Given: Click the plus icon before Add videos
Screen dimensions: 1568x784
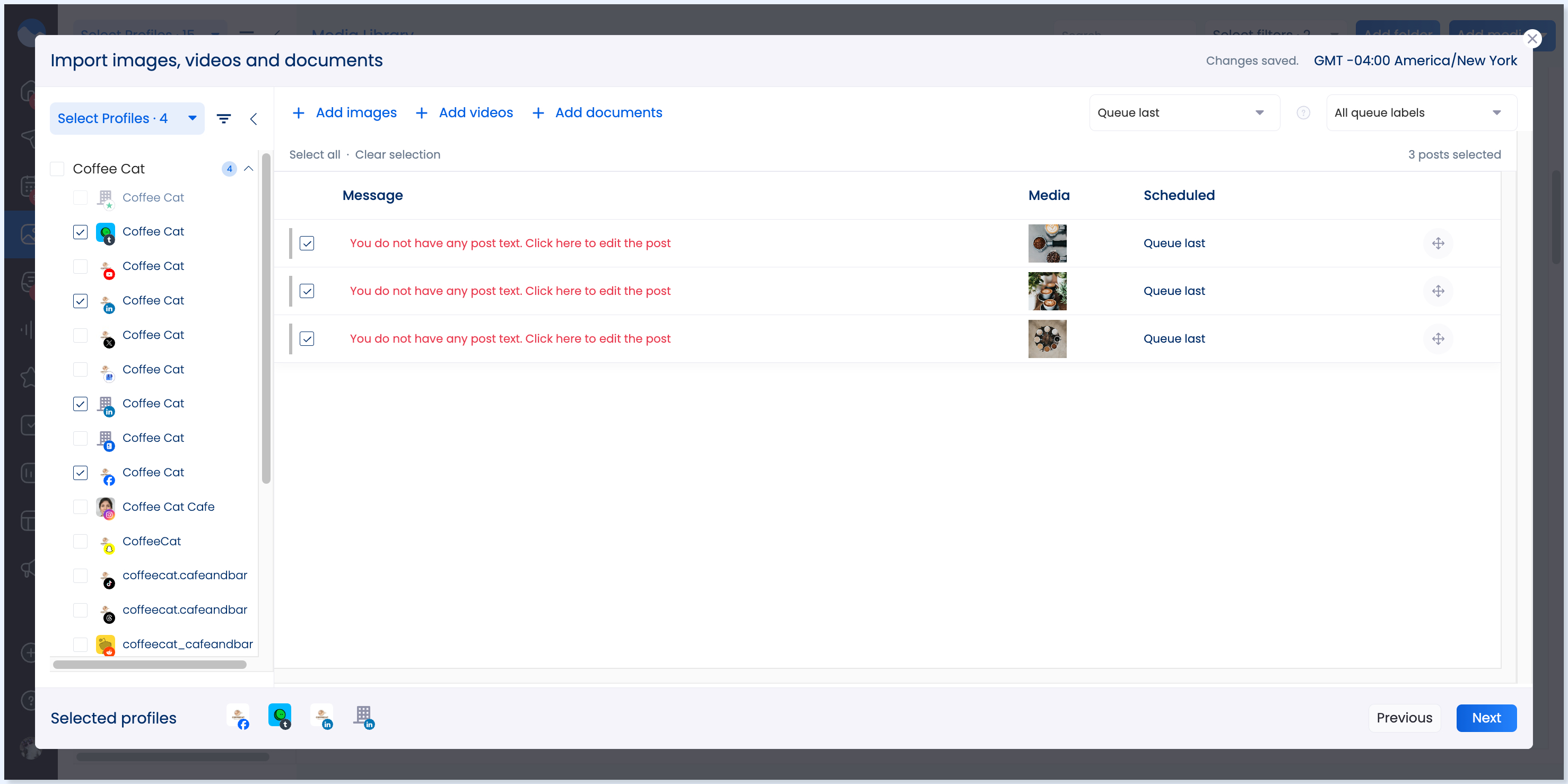Looking at the screenshot, I should [x=421, y=113].
